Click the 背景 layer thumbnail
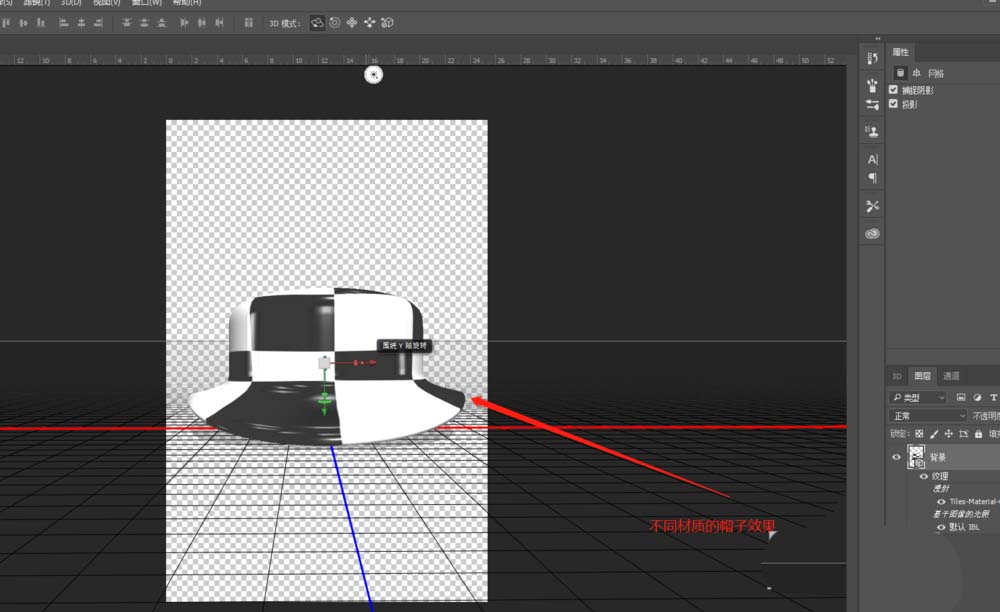 tap(915, 455)
